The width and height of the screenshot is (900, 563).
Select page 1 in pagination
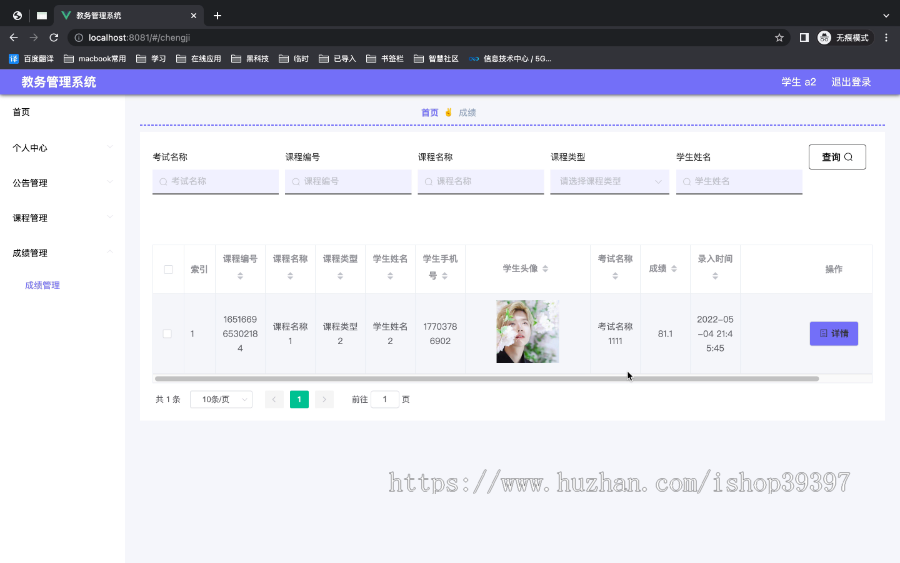pyautogui.click(x=299, y=399)
